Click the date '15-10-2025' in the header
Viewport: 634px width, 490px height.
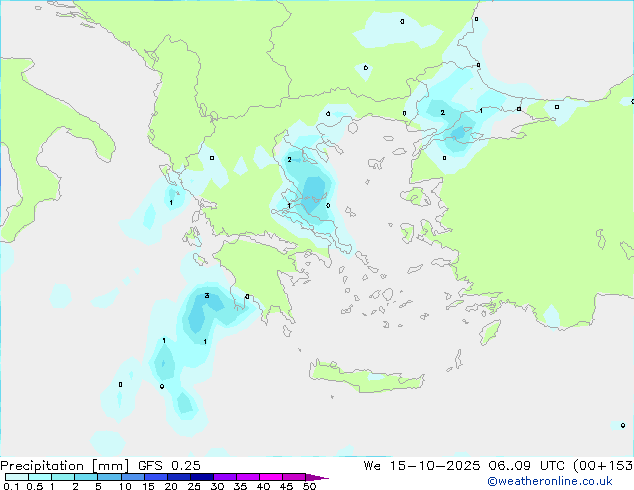pyautogui.click(x=435, y=466)
